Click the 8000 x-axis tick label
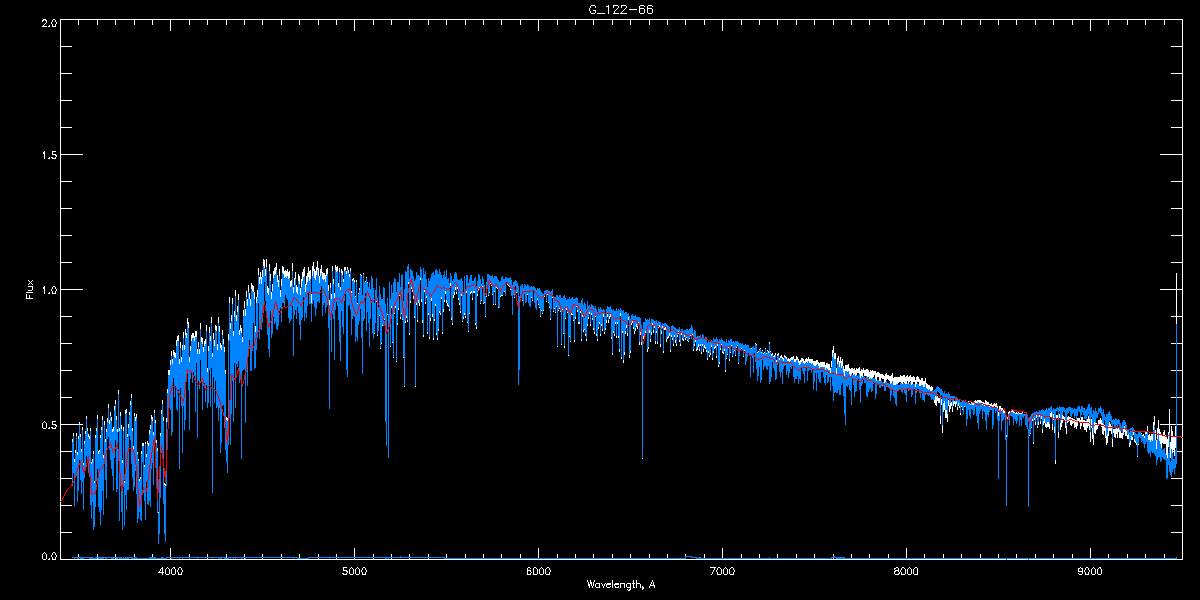The width and height of the screenshot is (1200, 600). point(906,572)
